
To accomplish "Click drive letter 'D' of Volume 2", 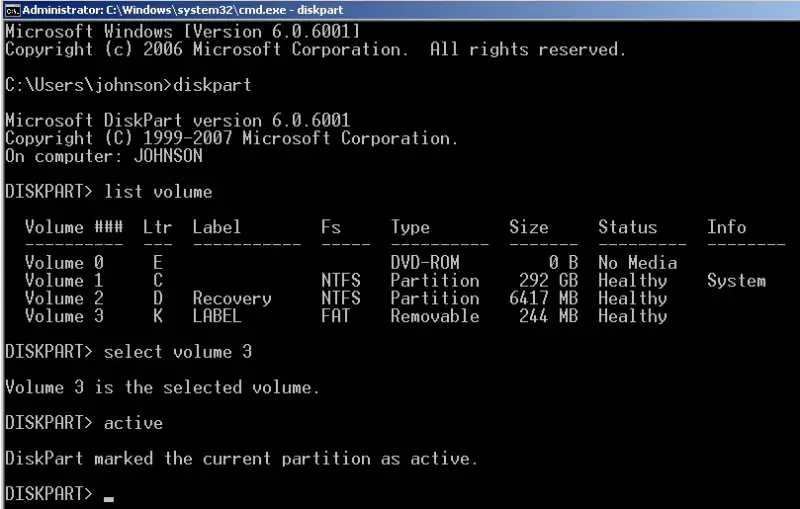I will tap(158, 298).
